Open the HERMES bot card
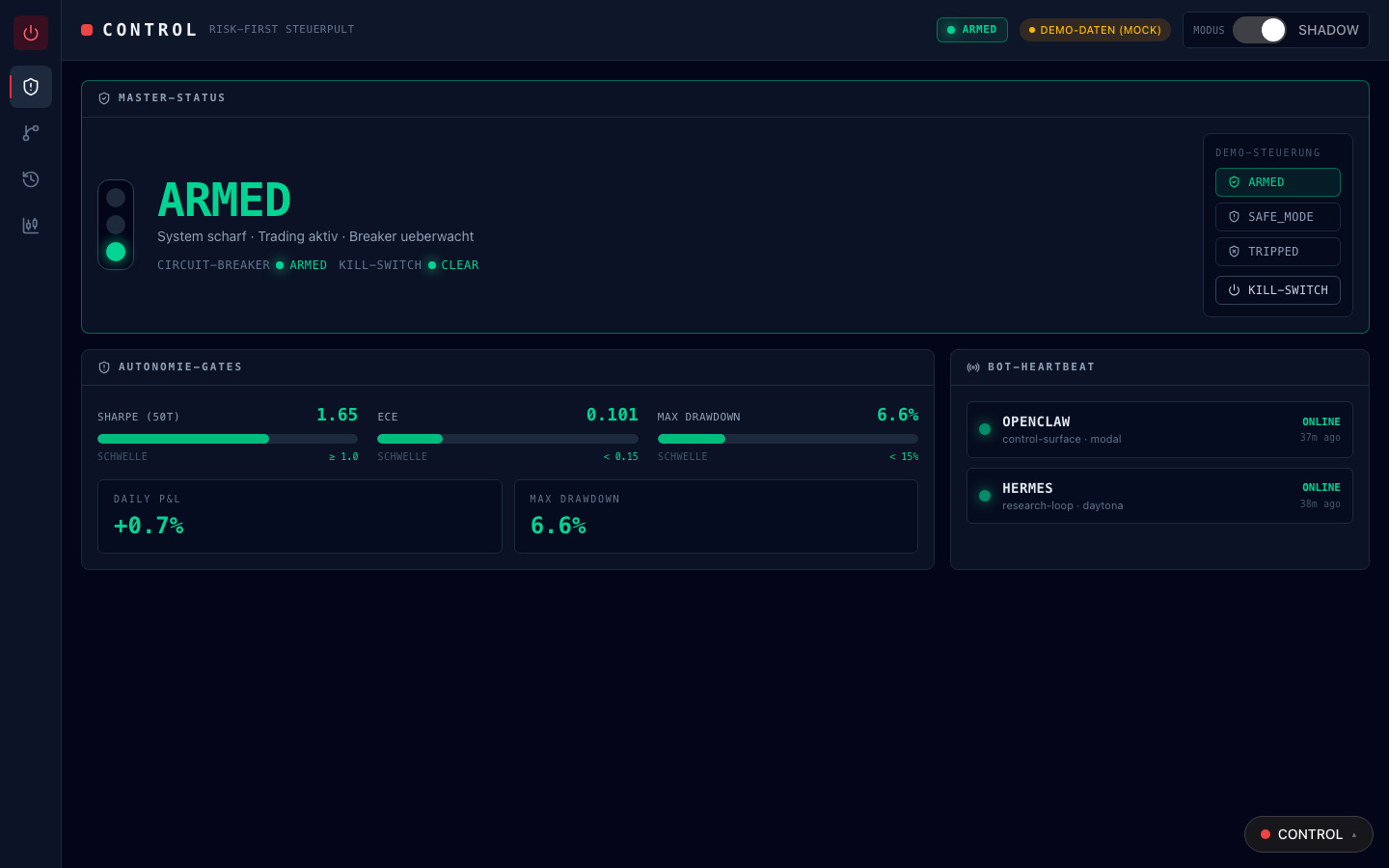This screenshot has height=868, width=1389. [x=1159, y=496]
